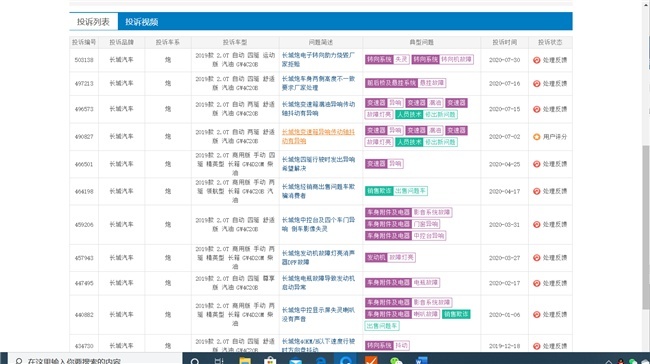This screenshot has height=364, width=650.
Task: Open Microsoft Word from the taskbar
Action: click(422, 360)
